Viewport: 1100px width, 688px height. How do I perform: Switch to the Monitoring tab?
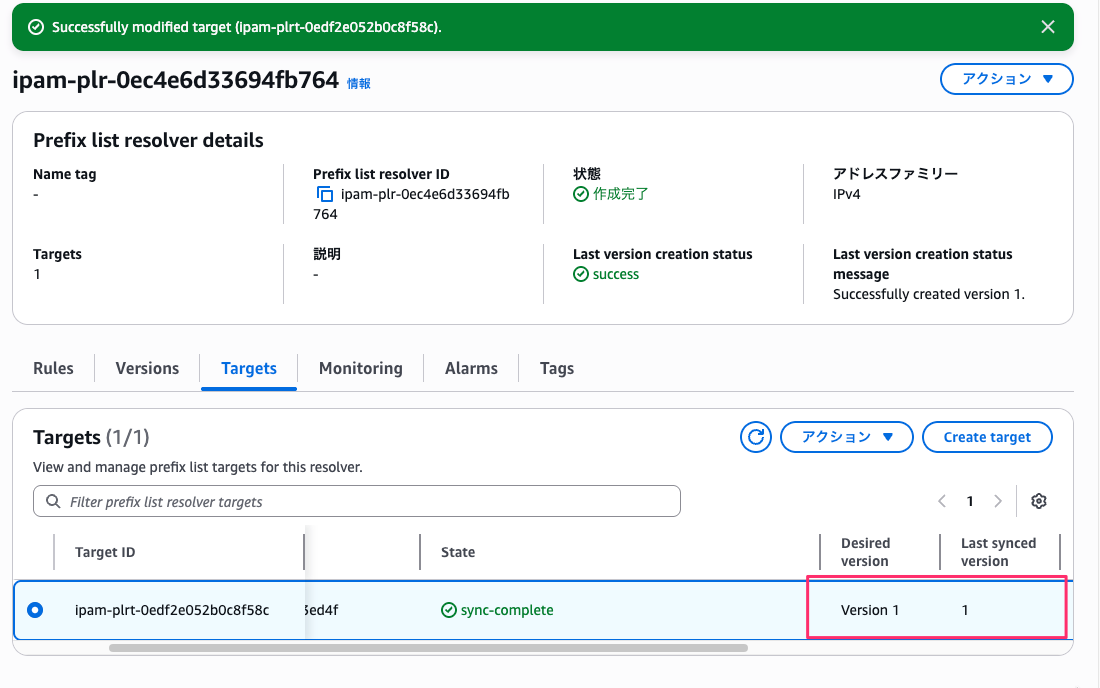click(360, 368)
